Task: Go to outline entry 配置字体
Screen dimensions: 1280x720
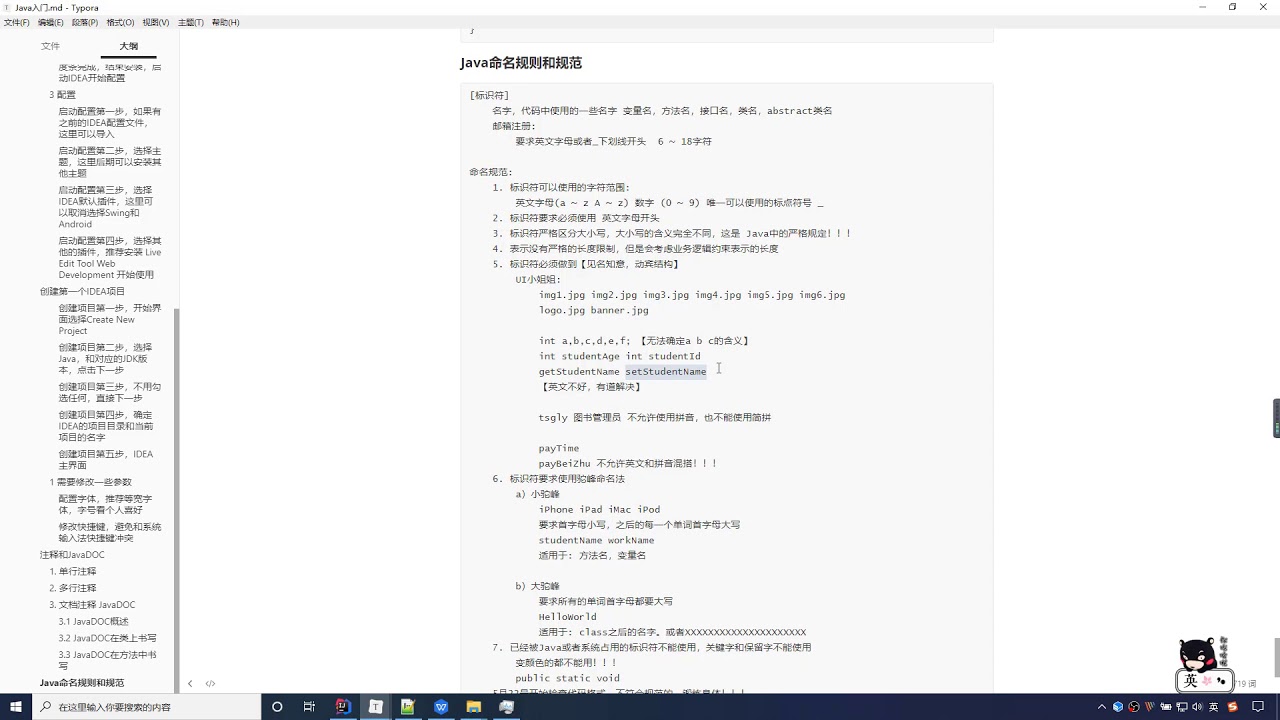Action: click(105, 504)
